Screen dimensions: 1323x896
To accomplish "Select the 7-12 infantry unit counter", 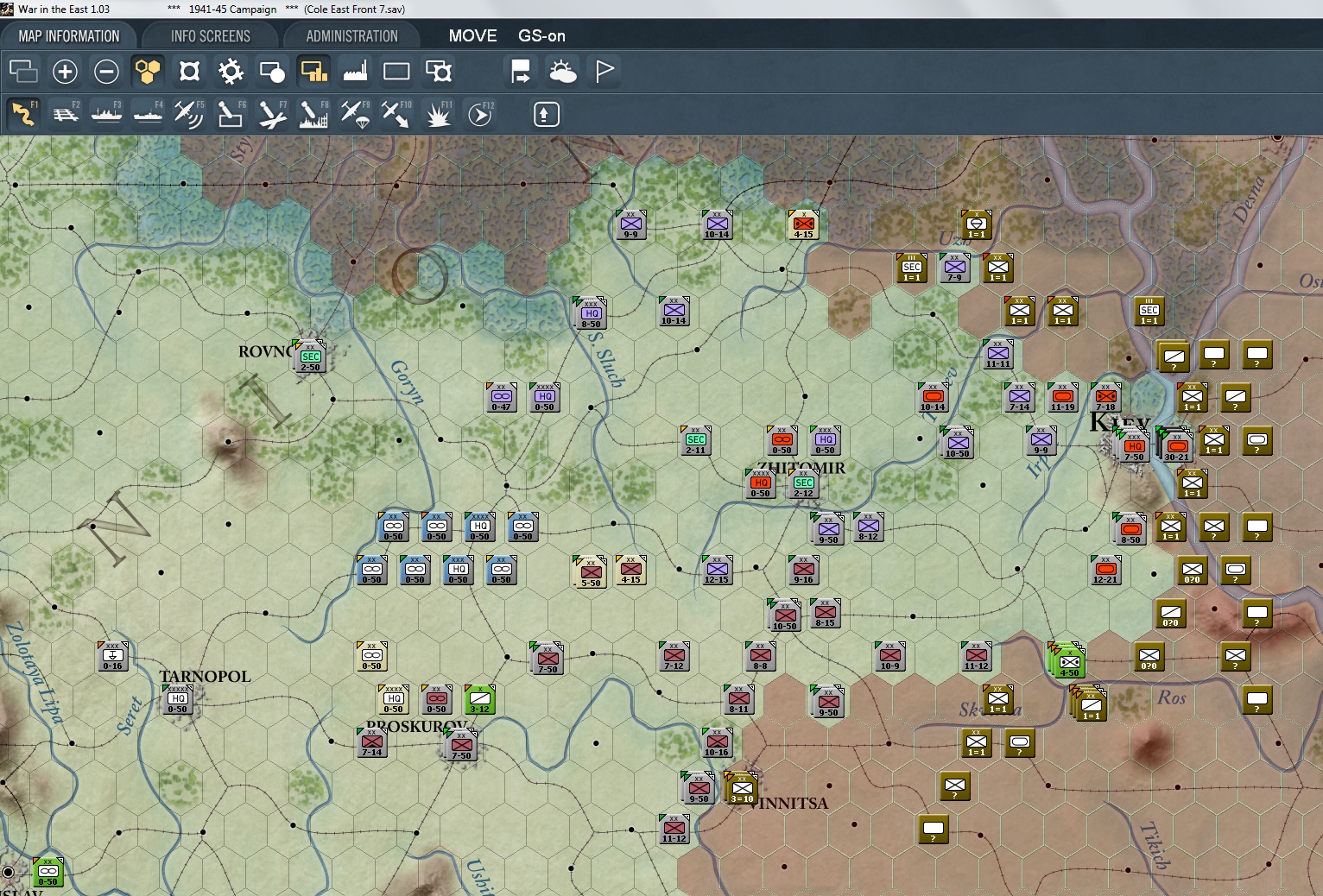I will coord(674,656).
